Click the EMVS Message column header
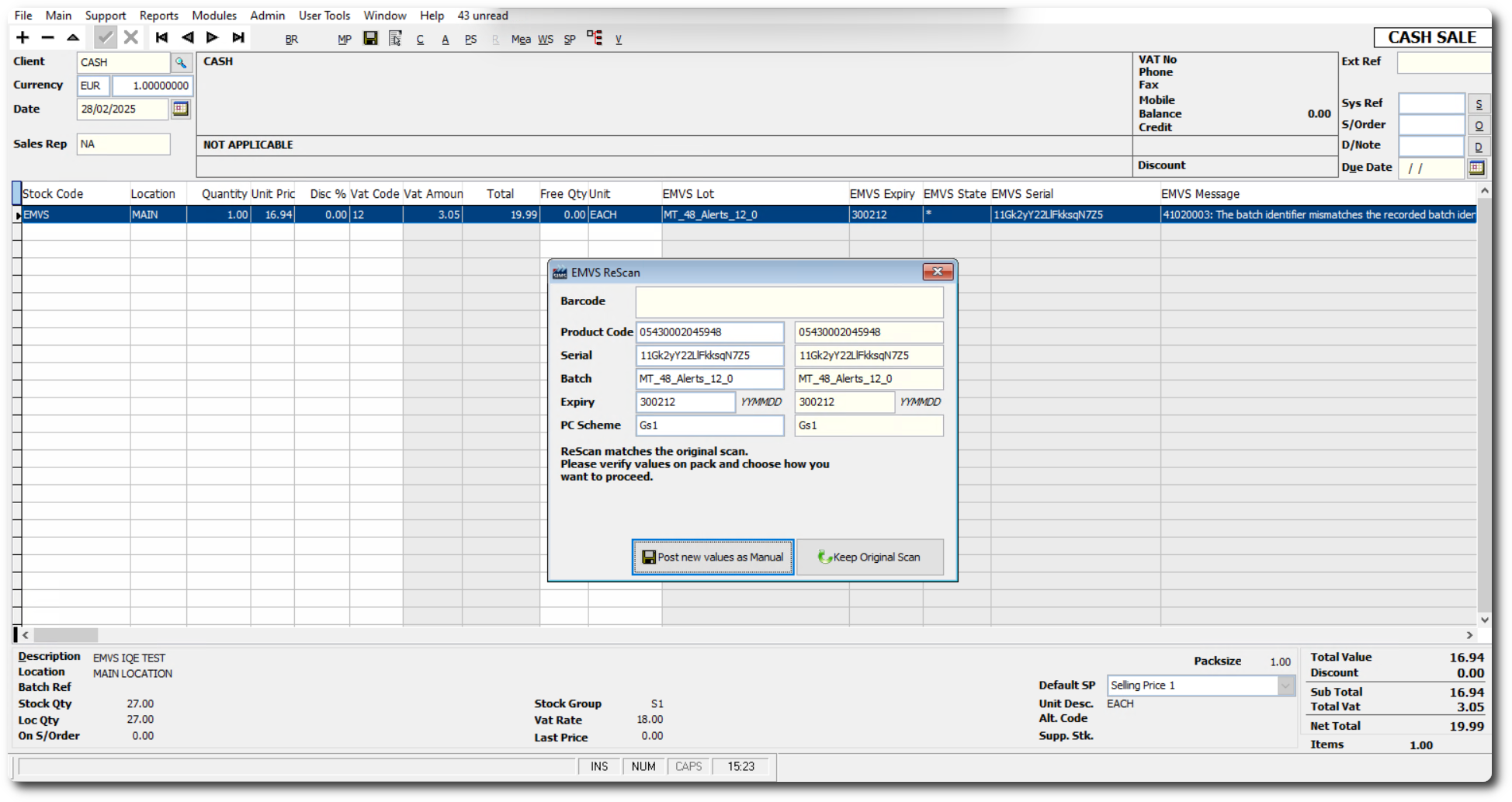Image resolution: width=1512 pixels, height=802 pixels. [x=1317, y=194]
